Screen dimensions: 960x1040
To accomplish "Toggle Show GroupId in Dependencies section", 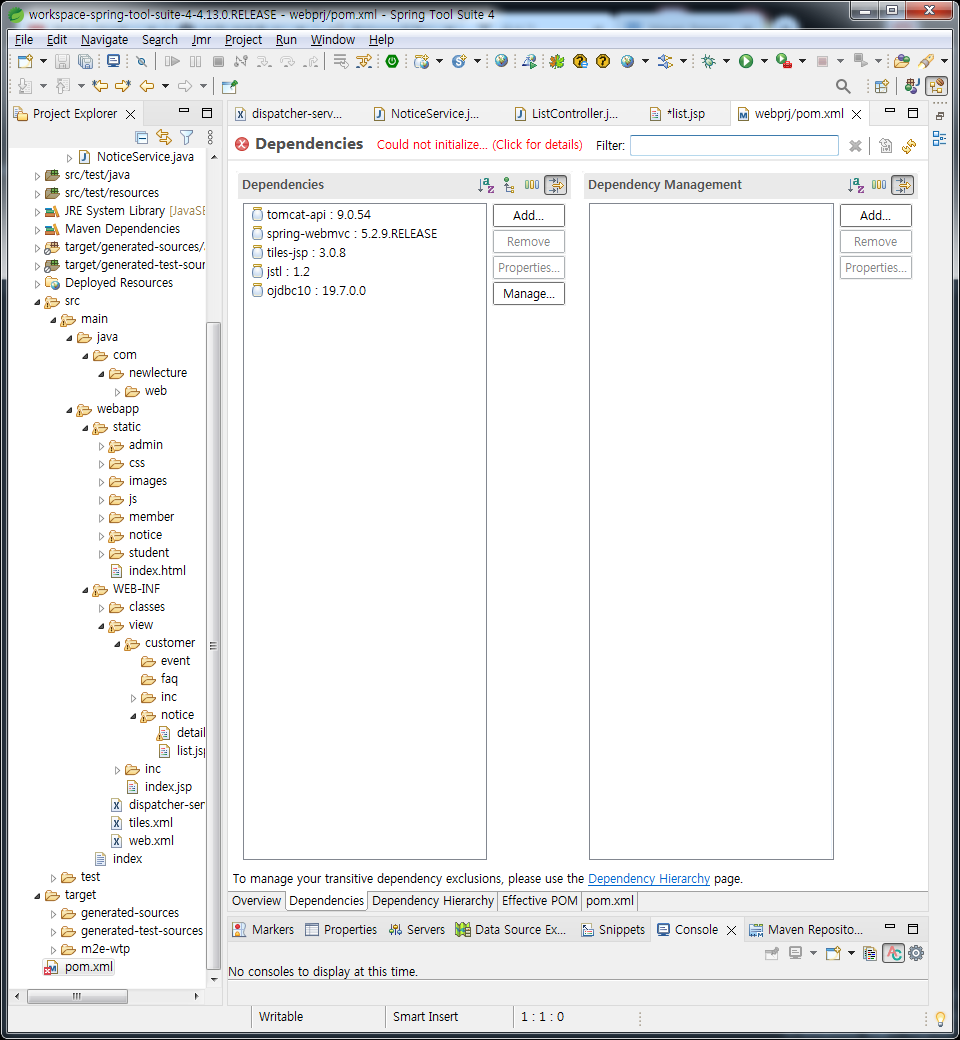I will [532, 185].
